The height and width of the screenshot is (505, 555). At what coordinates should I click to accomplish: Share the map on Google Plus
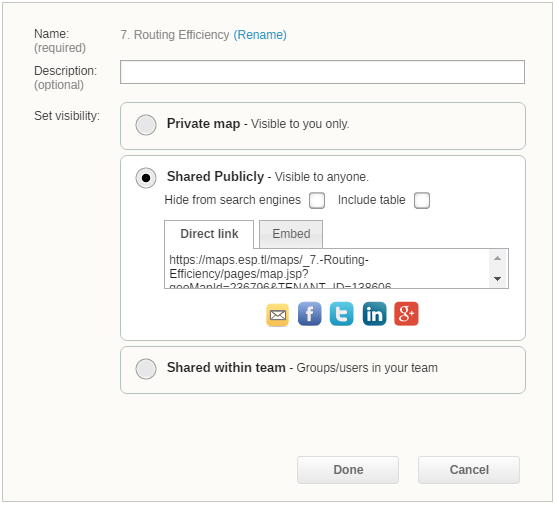coord(406,314)
